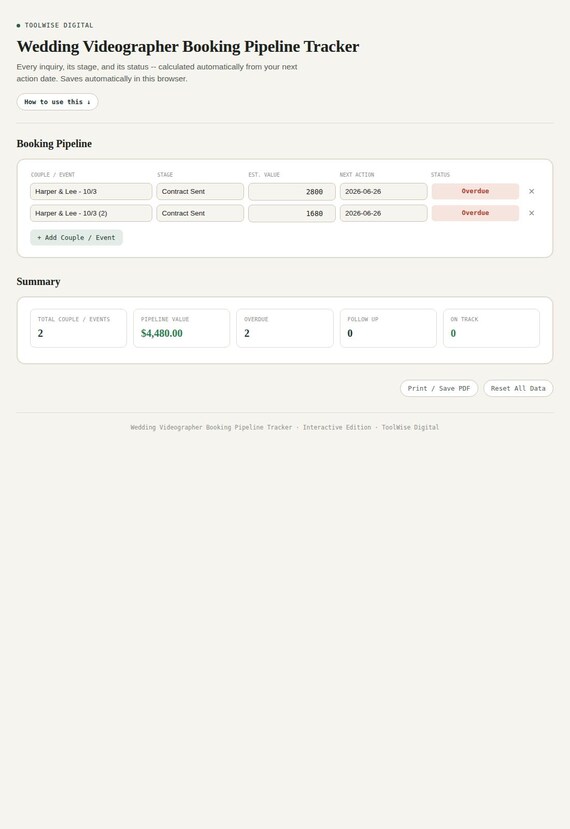Open next action date in the 1680 value row
The height and width of the screenshot is (829, 570).
coord(383,213)
